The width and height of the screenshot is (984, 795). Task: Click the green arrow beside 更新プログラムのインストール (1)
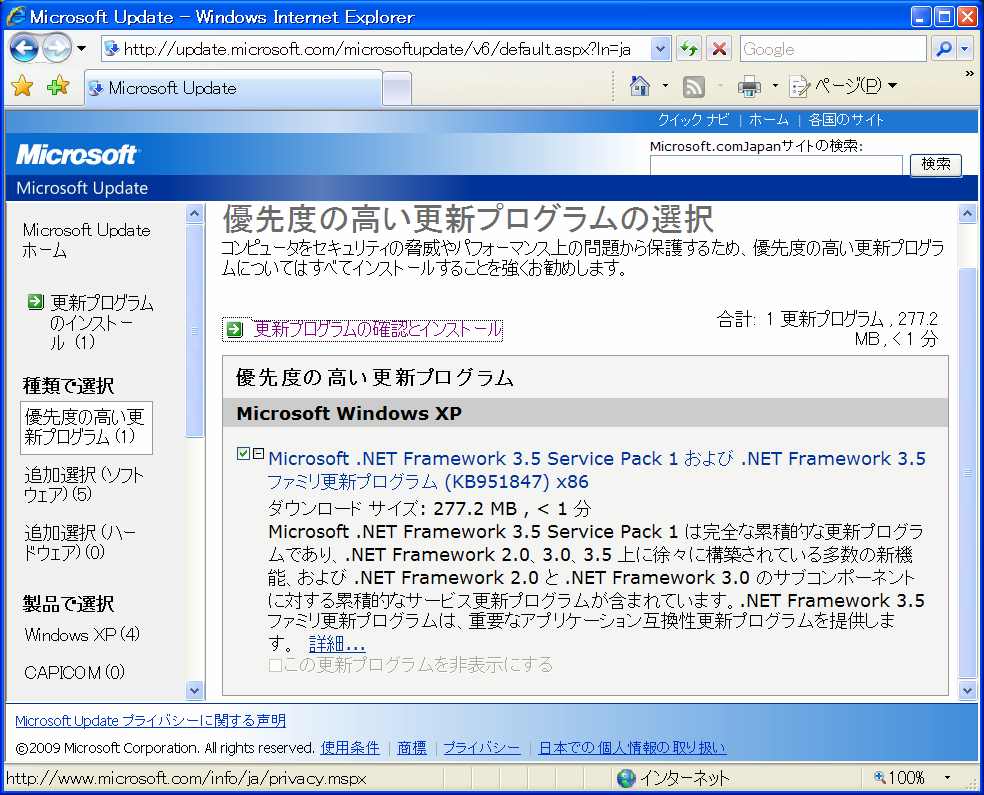[x=35, y=302]
